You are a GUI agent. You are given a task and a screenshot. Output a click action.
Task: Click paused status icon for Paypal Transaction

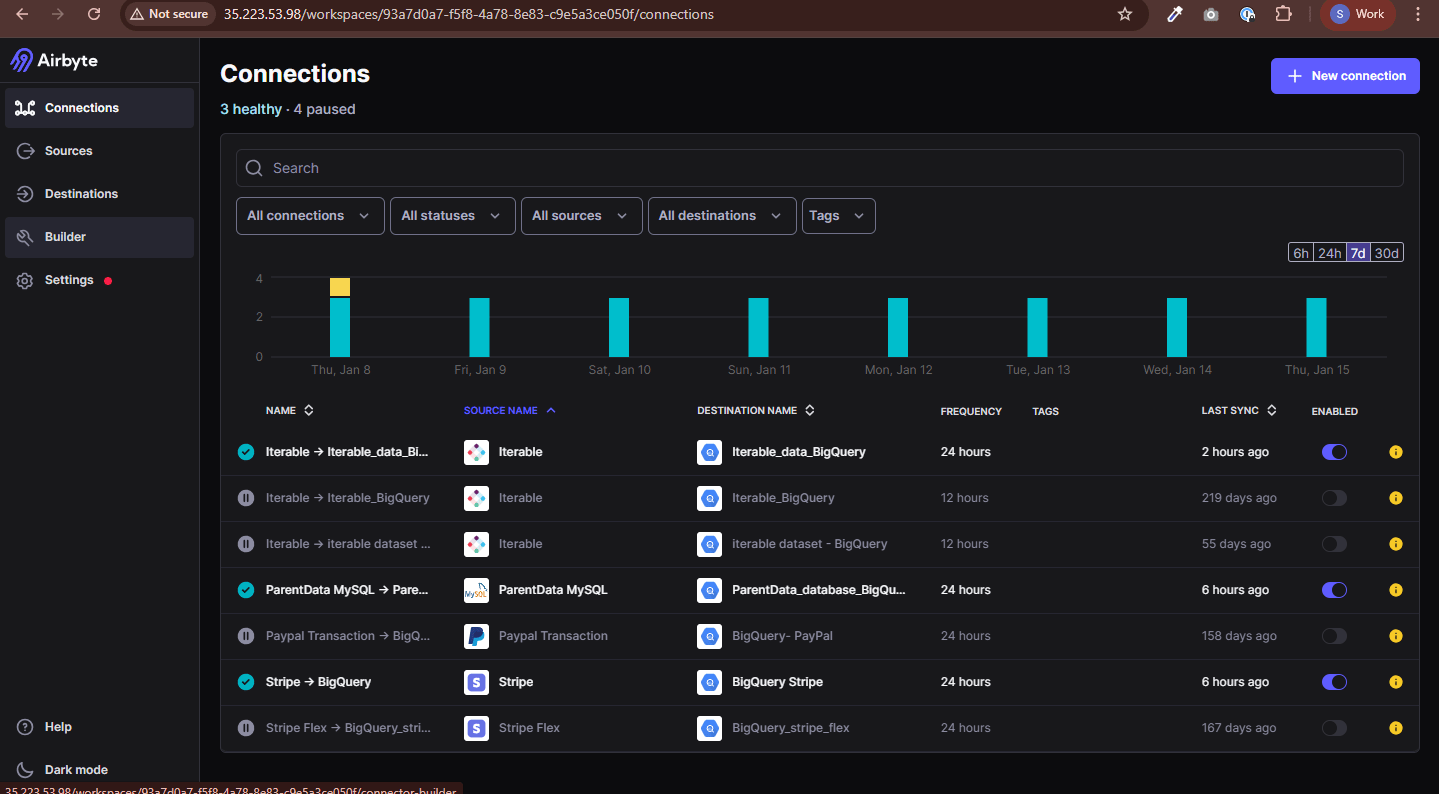pos(246,636)
